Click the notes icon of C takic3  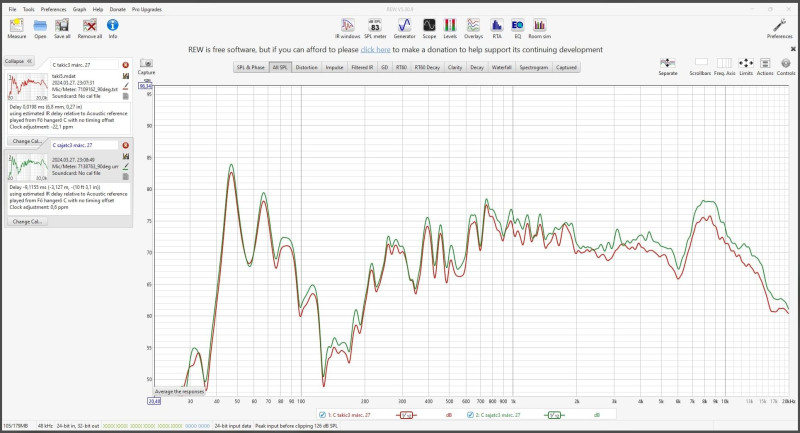pos(126,96)
